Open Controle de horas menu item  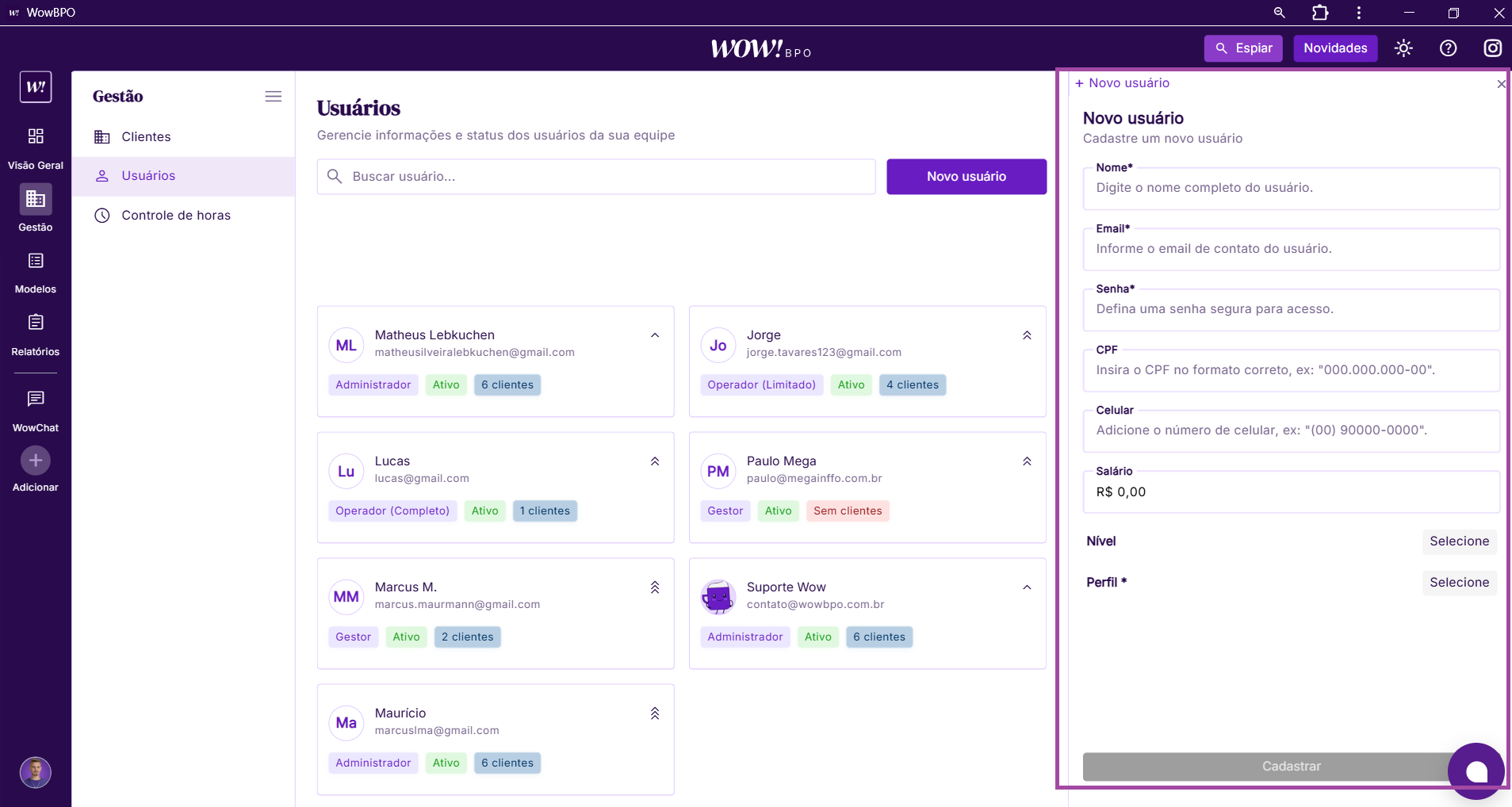click(175, 216)
